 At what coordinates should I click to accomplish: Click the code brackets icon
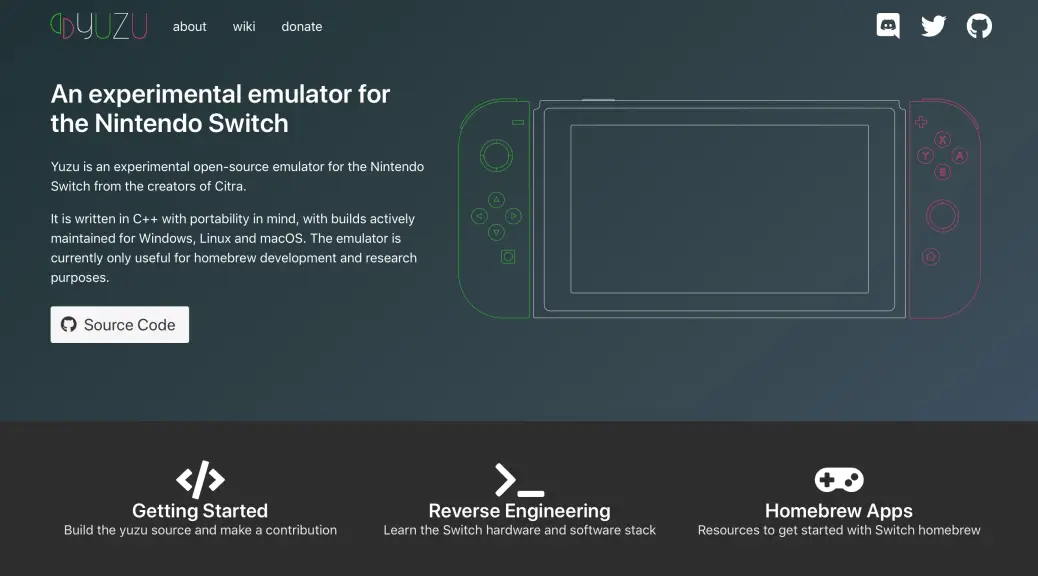(200, 479)
